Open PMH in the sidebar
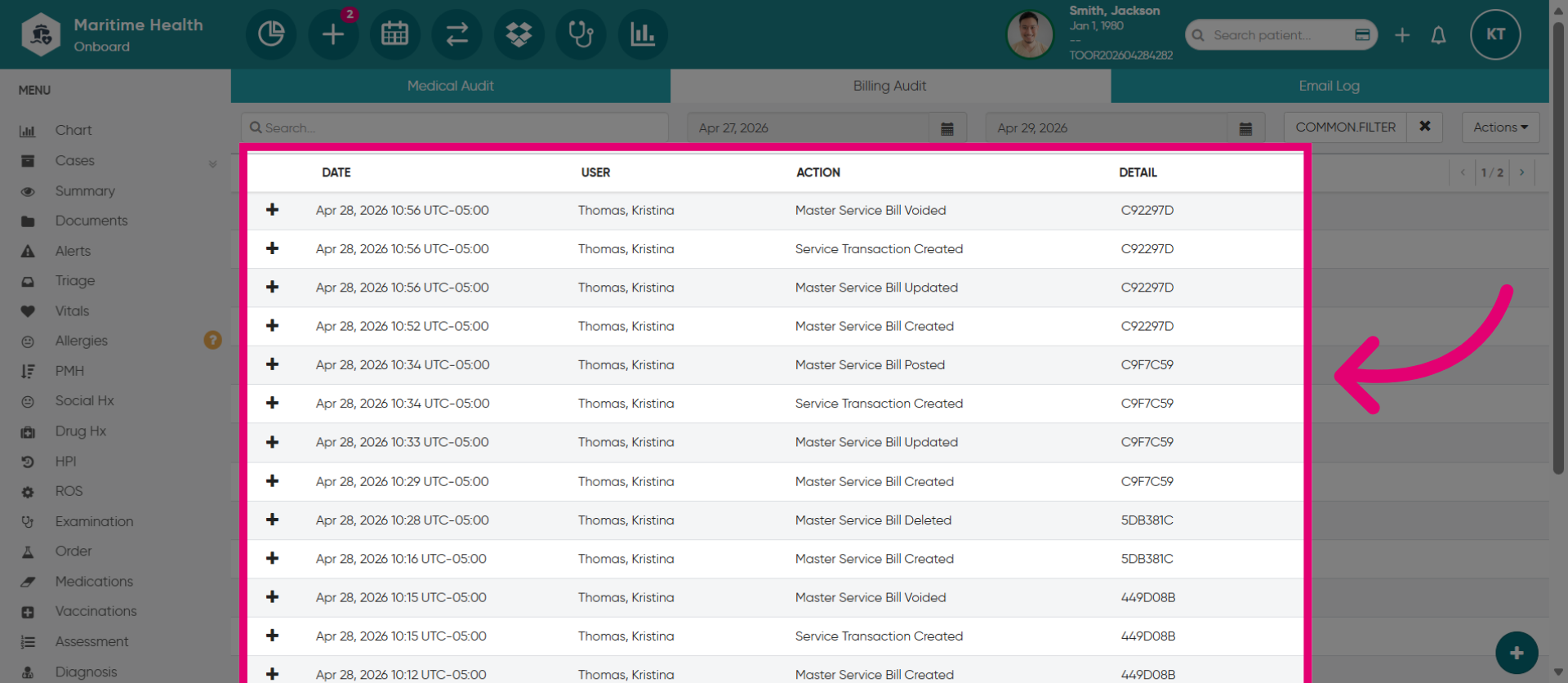Screen dimensions: 1568x683 [x=69, y=371]
